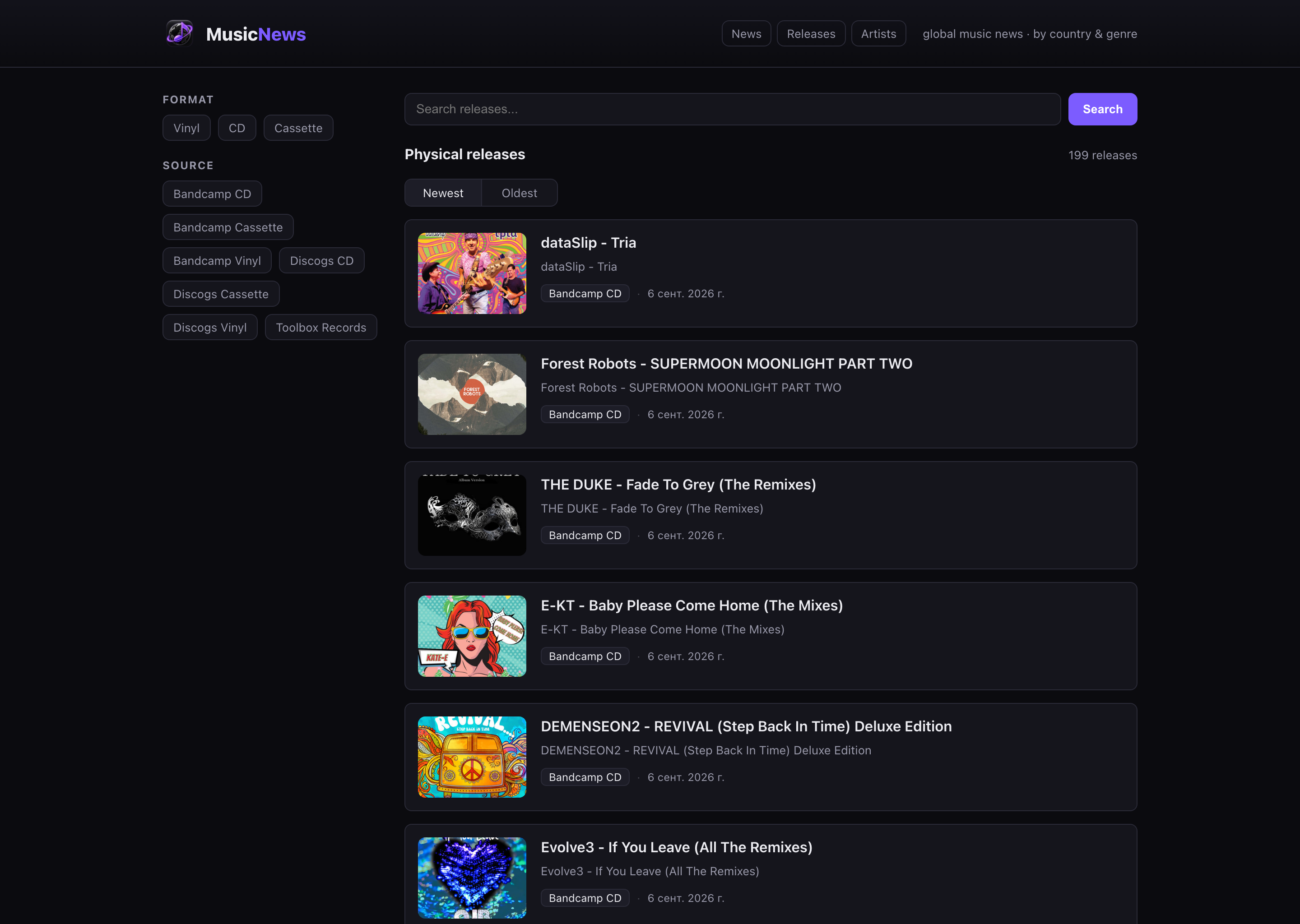Open the E-KT pop-art cover thumbnail
Viewport: 1300px width, 924px height.
point(472,636)
